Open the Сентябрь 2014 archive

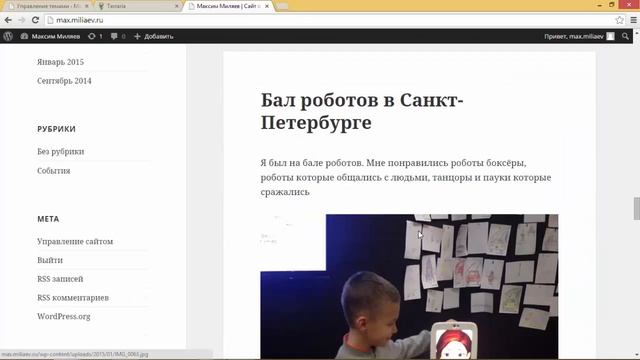64,81
